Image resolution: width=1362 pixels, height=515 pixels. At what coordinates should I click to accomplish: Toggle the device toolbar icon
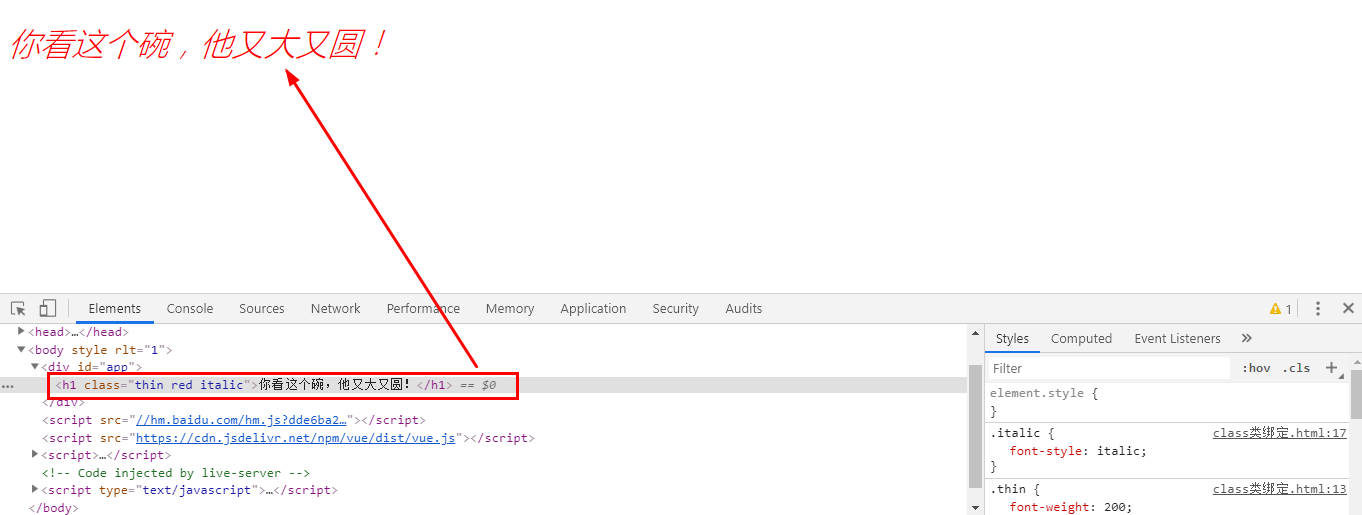pos(48,308)
